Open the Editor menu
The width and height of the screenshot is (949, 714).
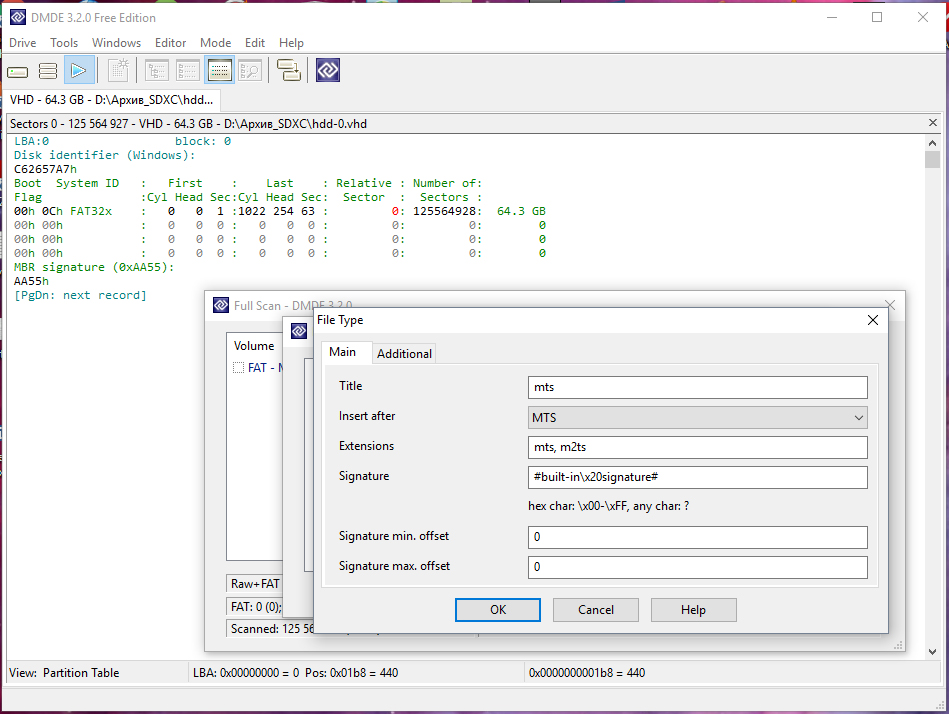click(x=170, y=43)
